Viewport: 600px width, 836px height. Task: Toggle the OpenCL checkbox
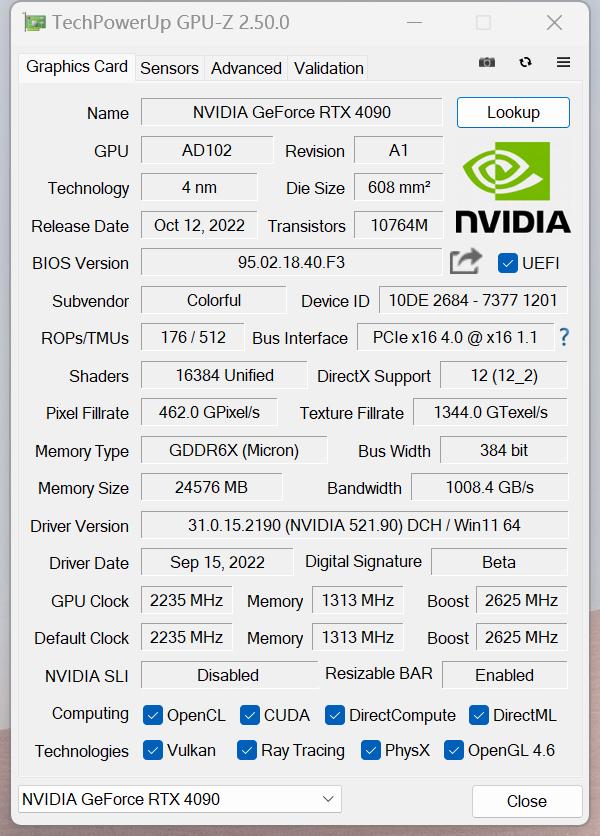(x=153, y=715)
